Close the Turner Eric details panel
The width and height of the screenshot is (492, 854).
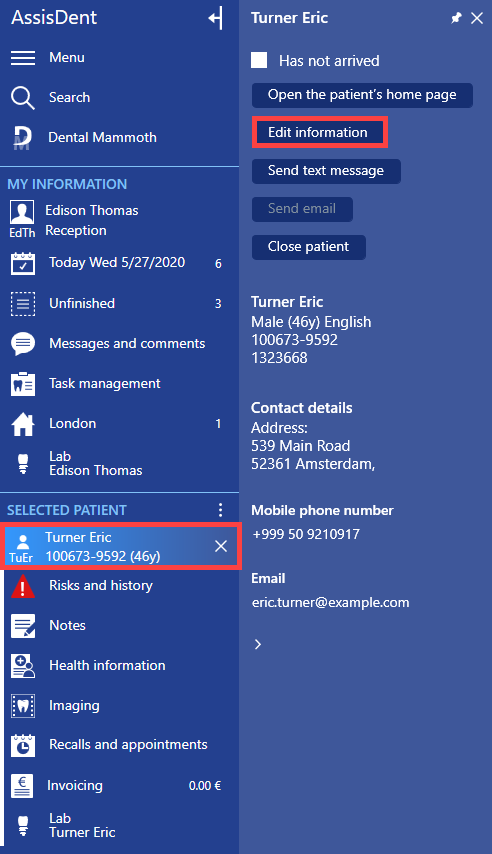tap(477, 18)
